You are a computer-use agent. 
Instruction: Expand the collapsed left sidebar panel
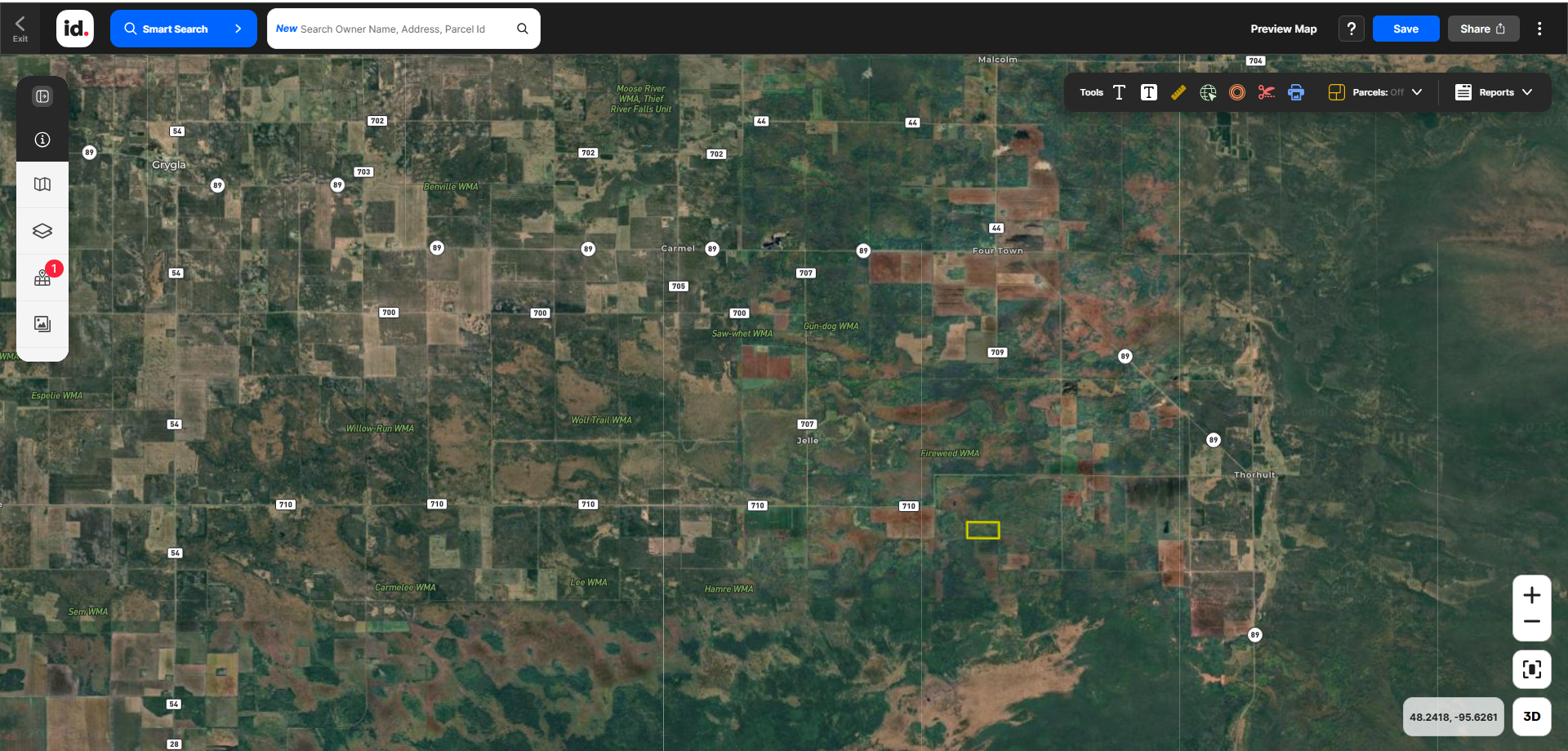pyautogui.click(x=42, y=96)
